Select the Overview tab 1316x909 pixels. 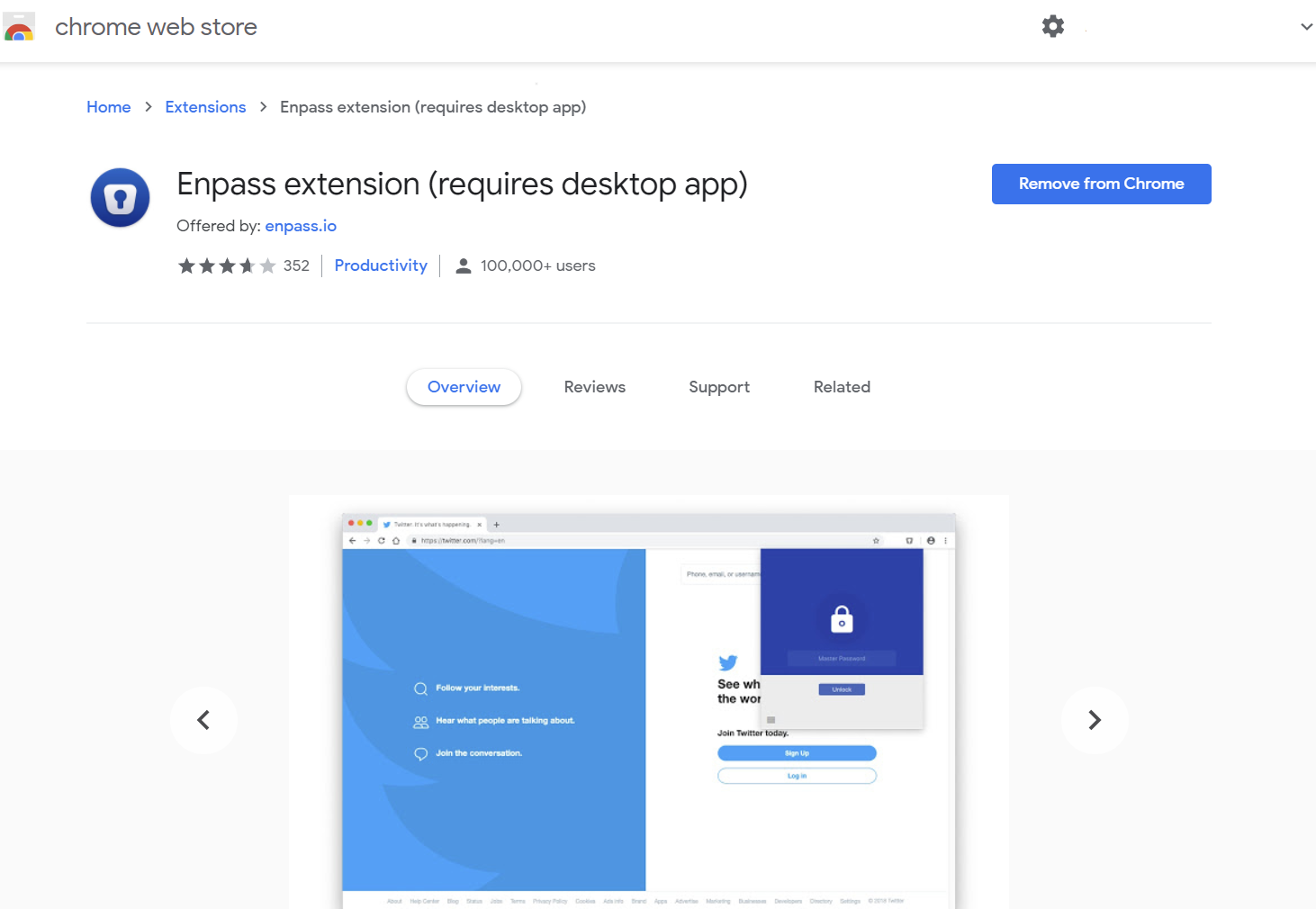pos(464,387)
